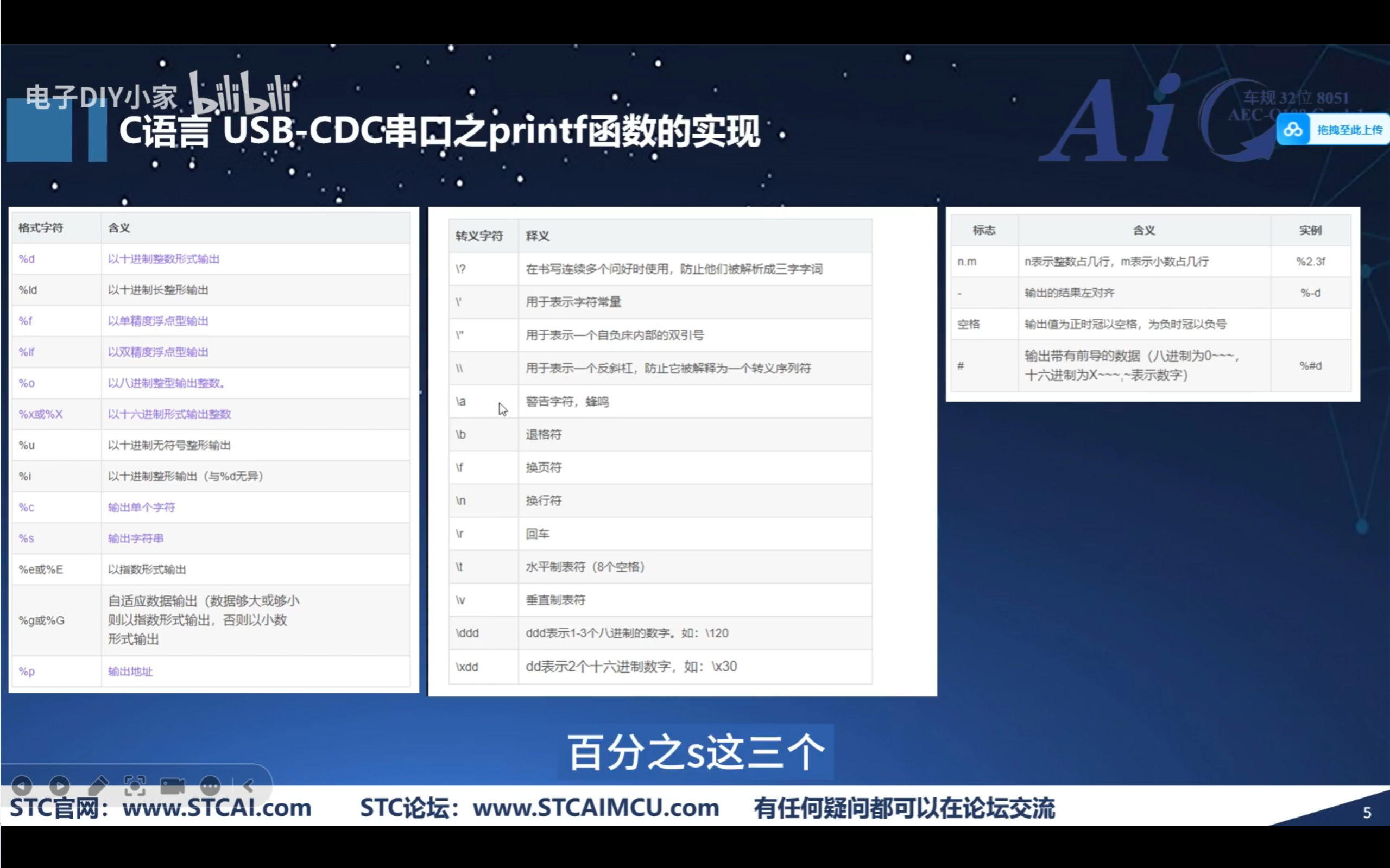The height and width of the screenshot is (868, 1390).
Task: Open the three-dots more options menu
Action: tap(210, 785)
